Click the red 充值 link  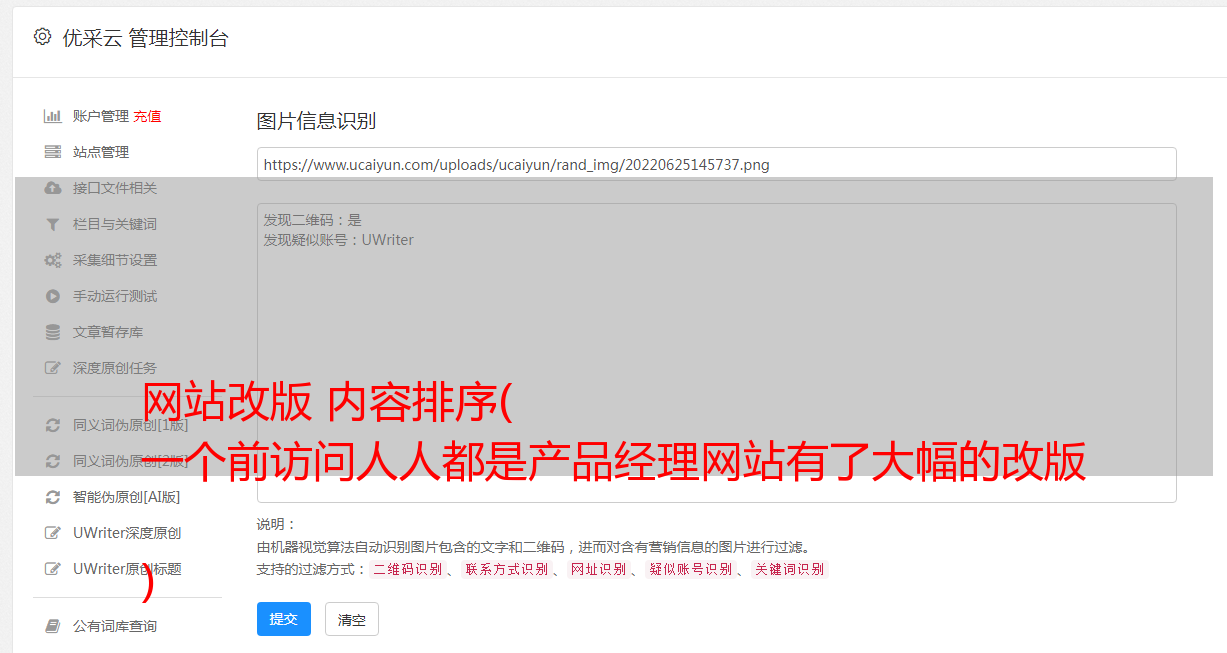(x=147, y=116)
